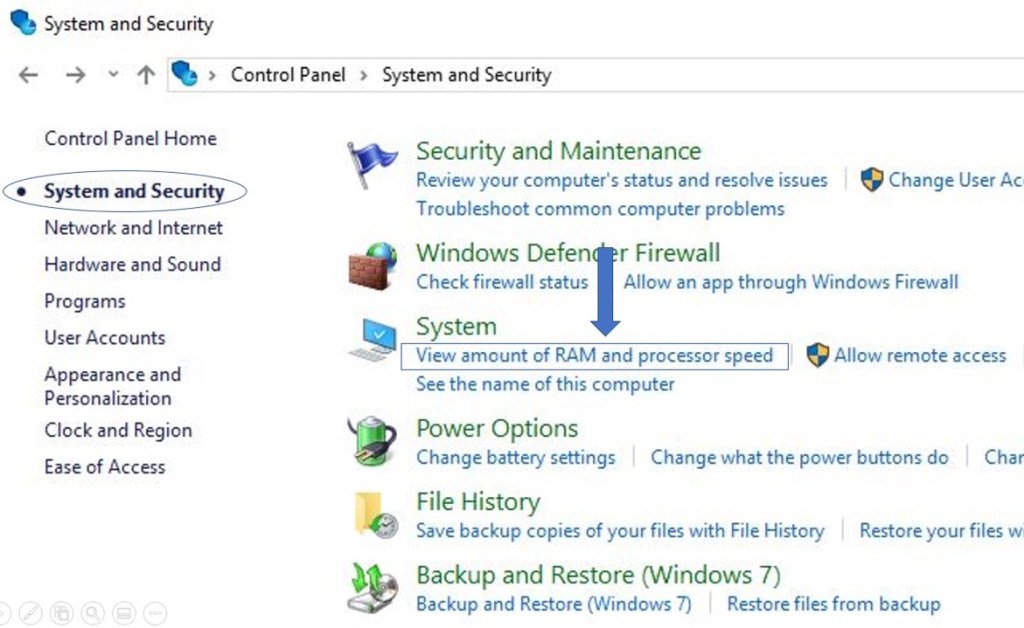The image size is (1024, 628).
Task: Open Network and Internet category
Action: pos(133,228)
